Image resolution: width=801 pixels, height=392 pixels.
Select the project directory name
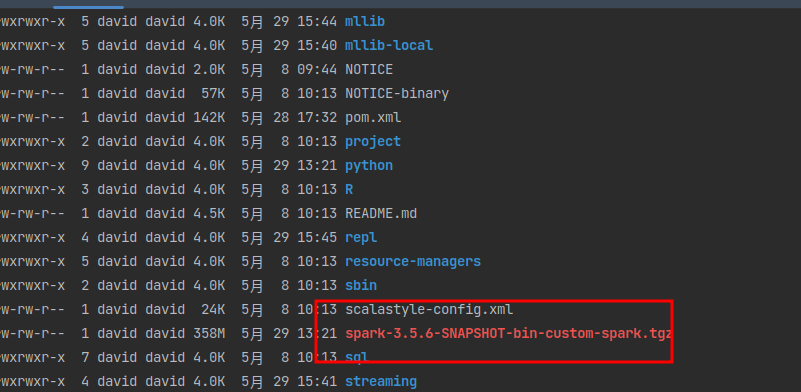coord(373,142)
